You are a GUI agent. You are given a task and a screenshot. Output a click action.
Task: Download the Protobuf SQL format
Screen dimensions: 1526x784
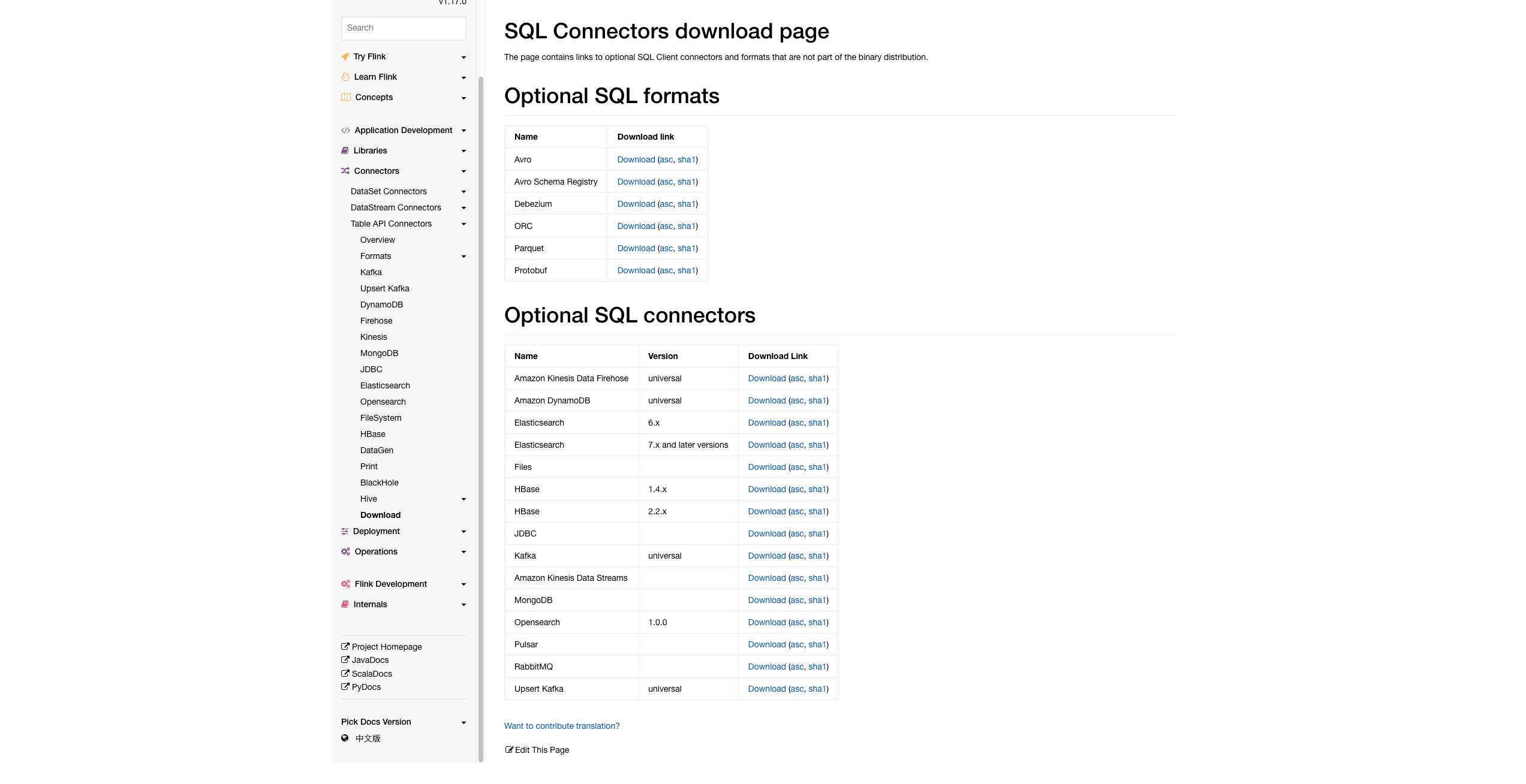pyautogui.click(x=636, y=270)
